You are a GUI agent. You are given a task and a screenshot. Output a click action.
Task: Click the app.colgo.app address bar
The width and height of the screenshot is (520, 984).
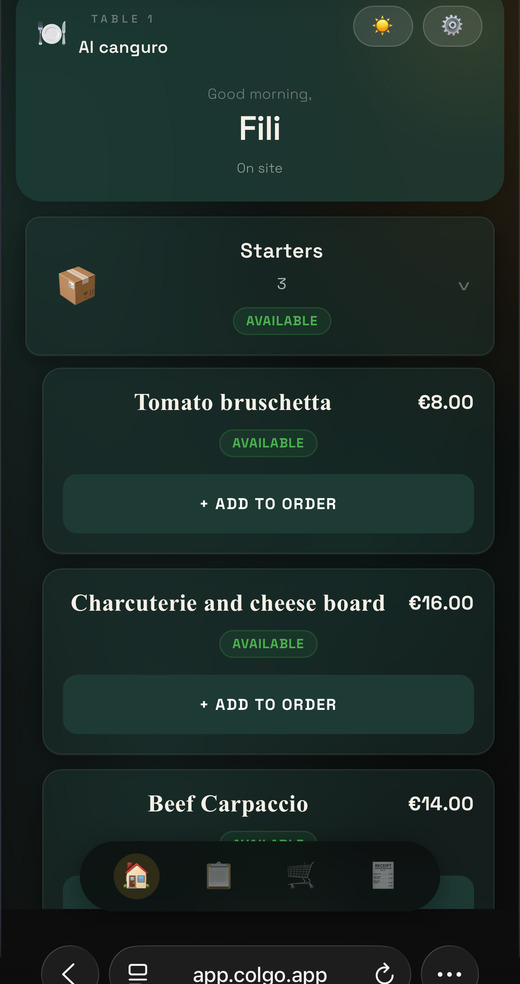point(260,971)
